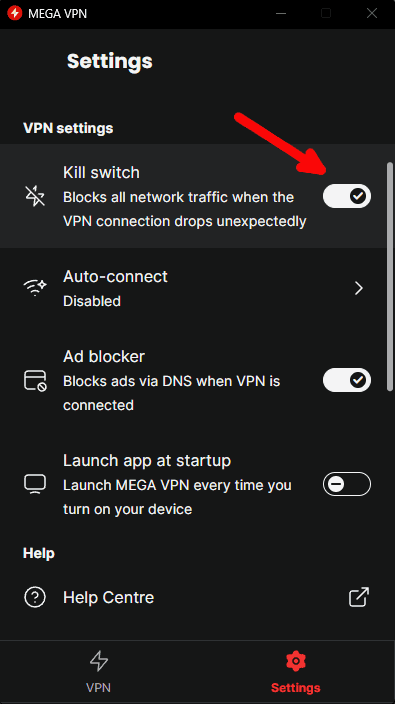Screen dimensions: 395x704
Task: Click the lightning bolt VPN icon
Action: coord(99,662)
